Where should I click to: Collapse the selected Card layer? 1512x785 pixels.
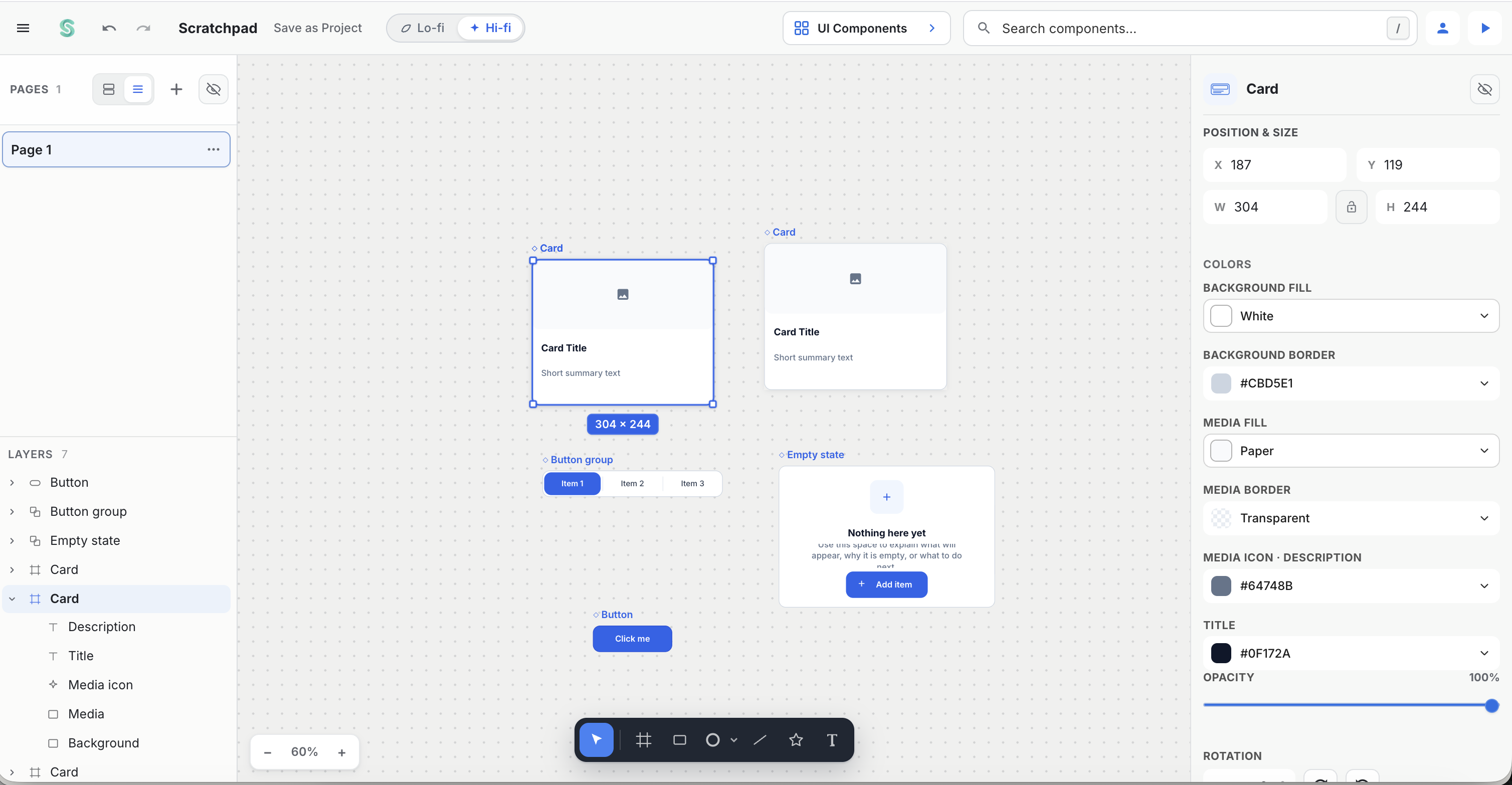point(12,599)
